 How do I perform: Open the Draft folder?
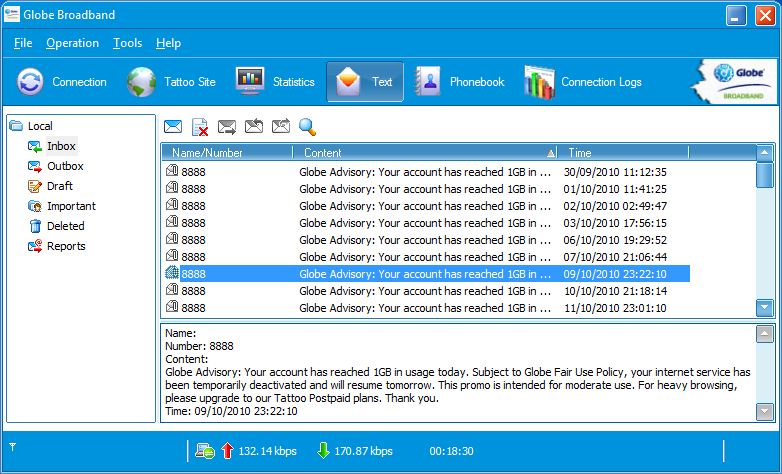(x=50, y=186)
